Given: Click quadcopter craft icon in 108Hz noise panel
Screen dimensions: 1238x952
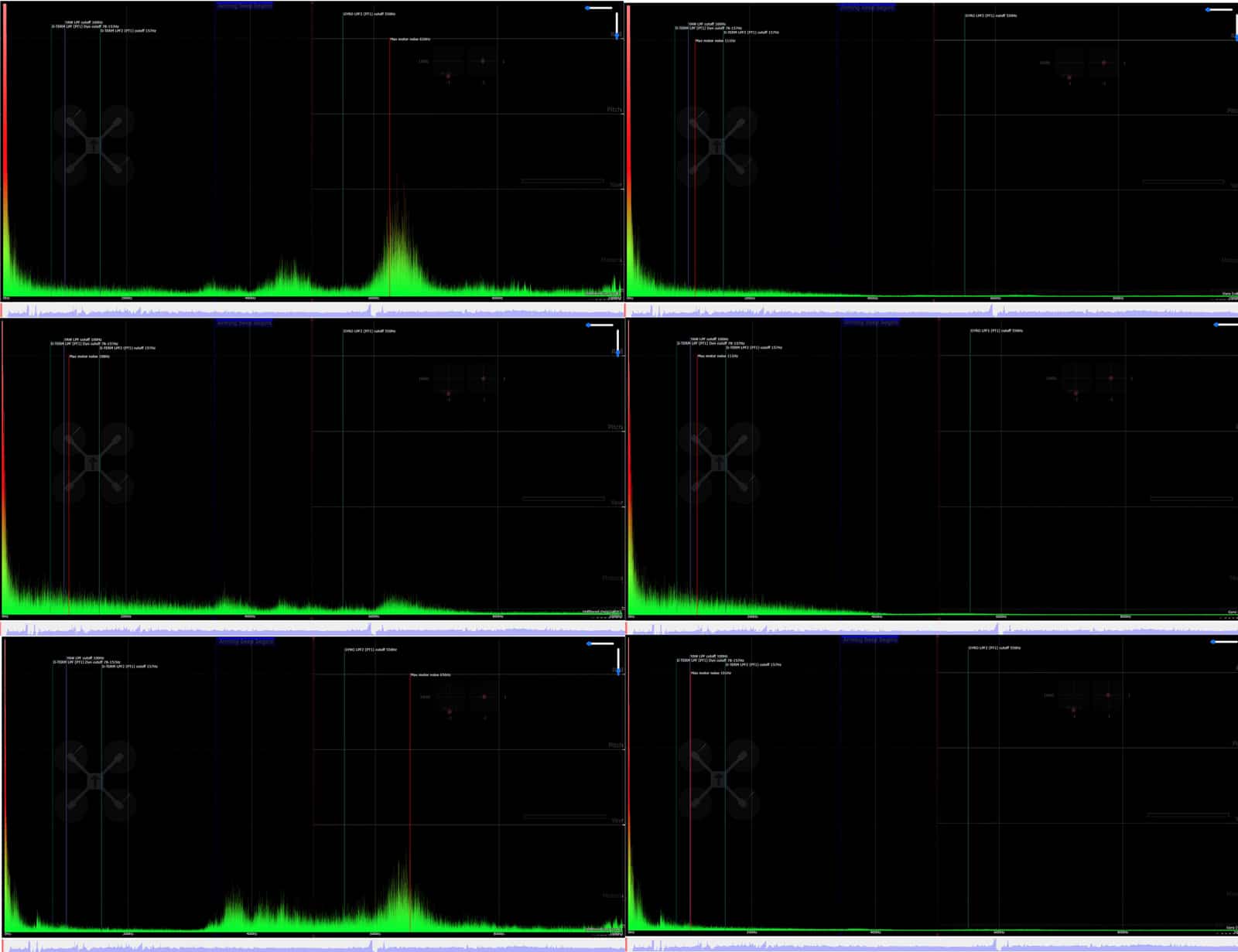Looking at the screenshot, I should point(93,462).
